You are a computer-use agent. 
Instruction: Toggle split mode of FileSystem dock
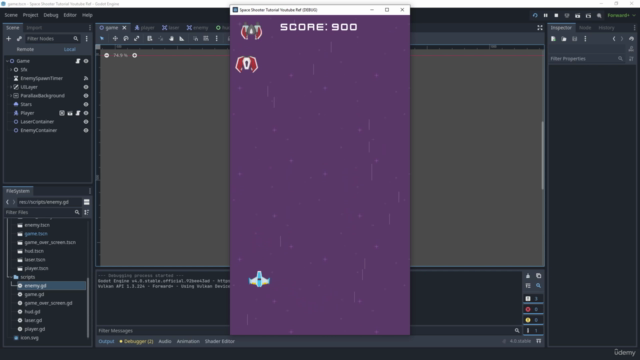click(x=87, y=202)
